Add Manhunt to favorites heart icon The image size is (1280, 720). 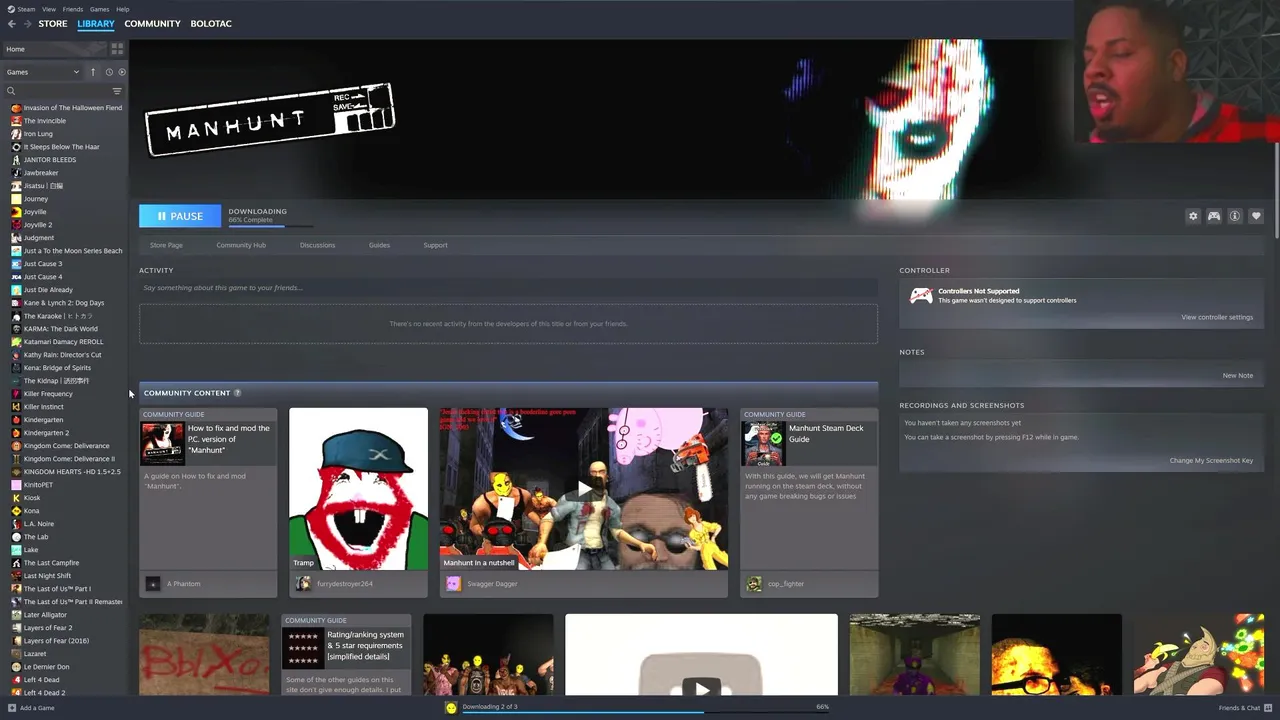click(1256, 216)
